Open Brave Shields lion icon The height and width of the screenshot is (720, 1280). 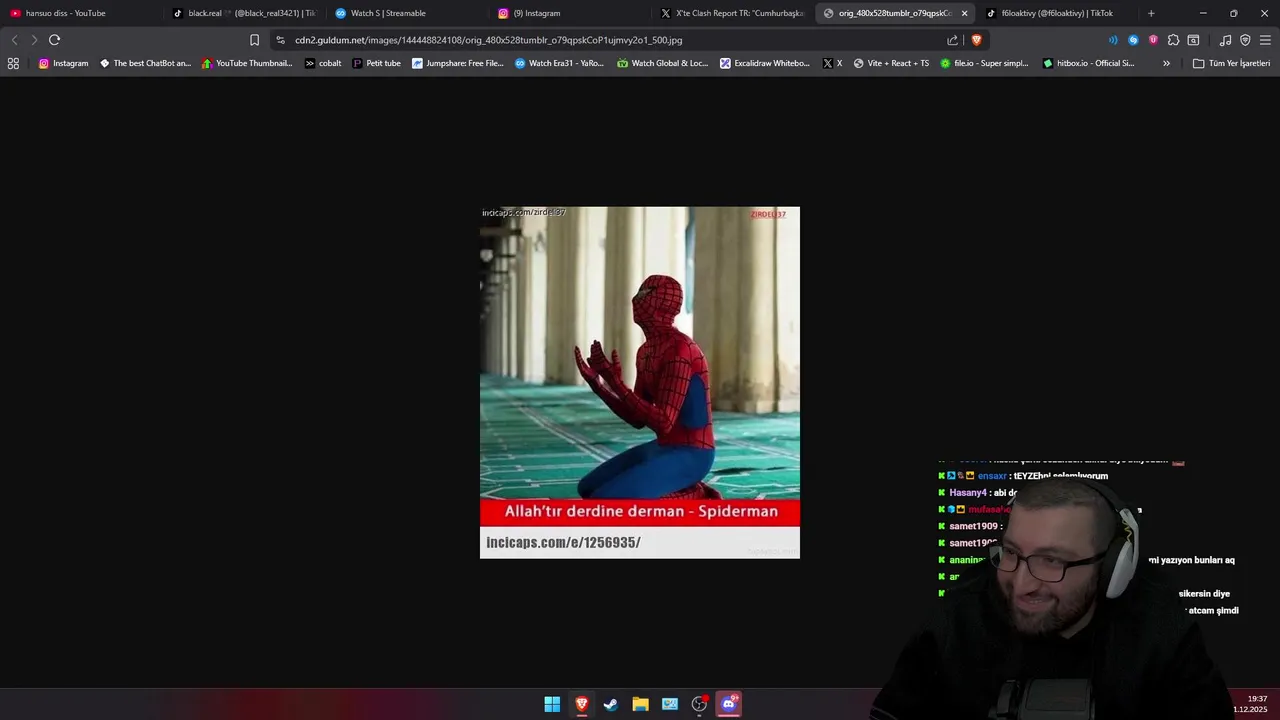click(976, 40)
